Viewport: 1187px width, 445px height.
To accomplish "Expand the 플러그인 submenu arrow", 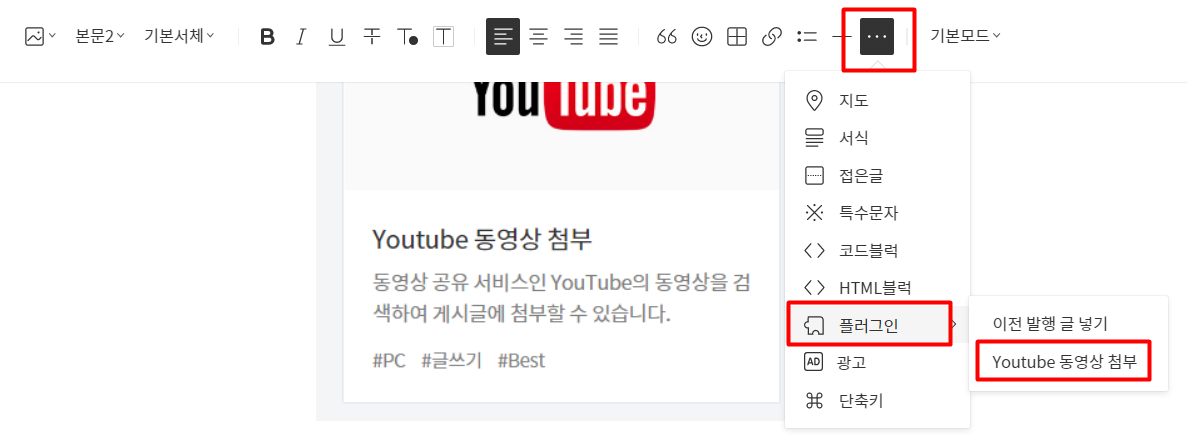I will pyautogui.click(x=954, y=325).
